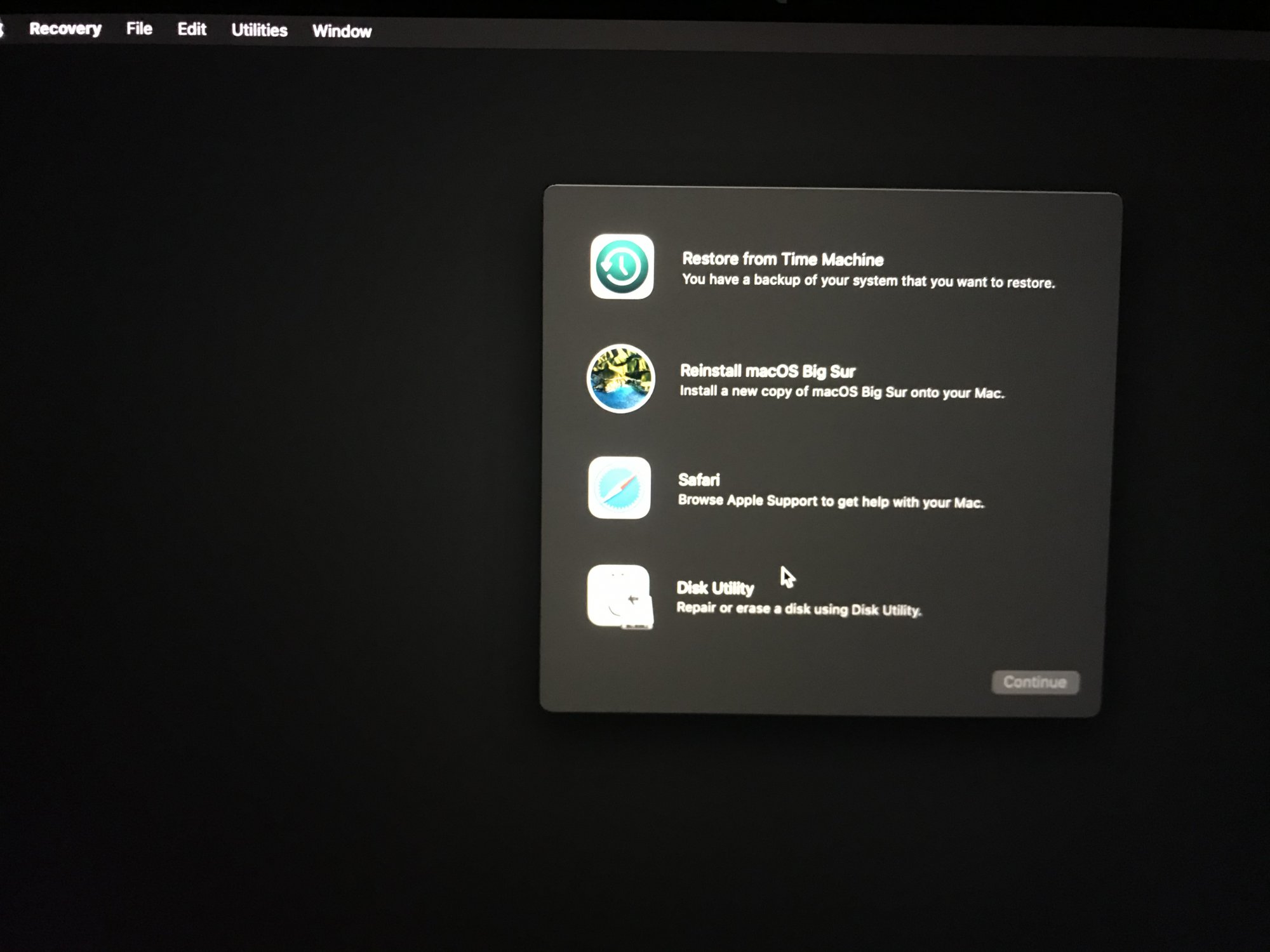Click 'Install a new copy of macOS Big Sur' description
The image size is (1270, 952).
(842, 392)
